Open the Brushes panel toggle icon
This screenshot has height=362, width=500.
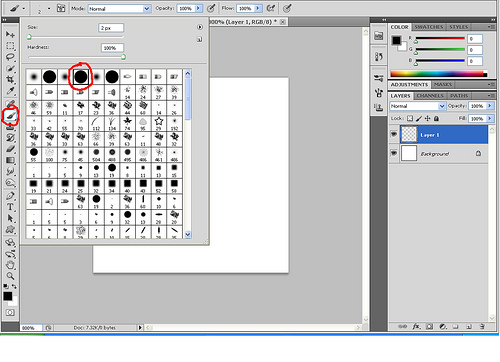[x=61, y=8]
